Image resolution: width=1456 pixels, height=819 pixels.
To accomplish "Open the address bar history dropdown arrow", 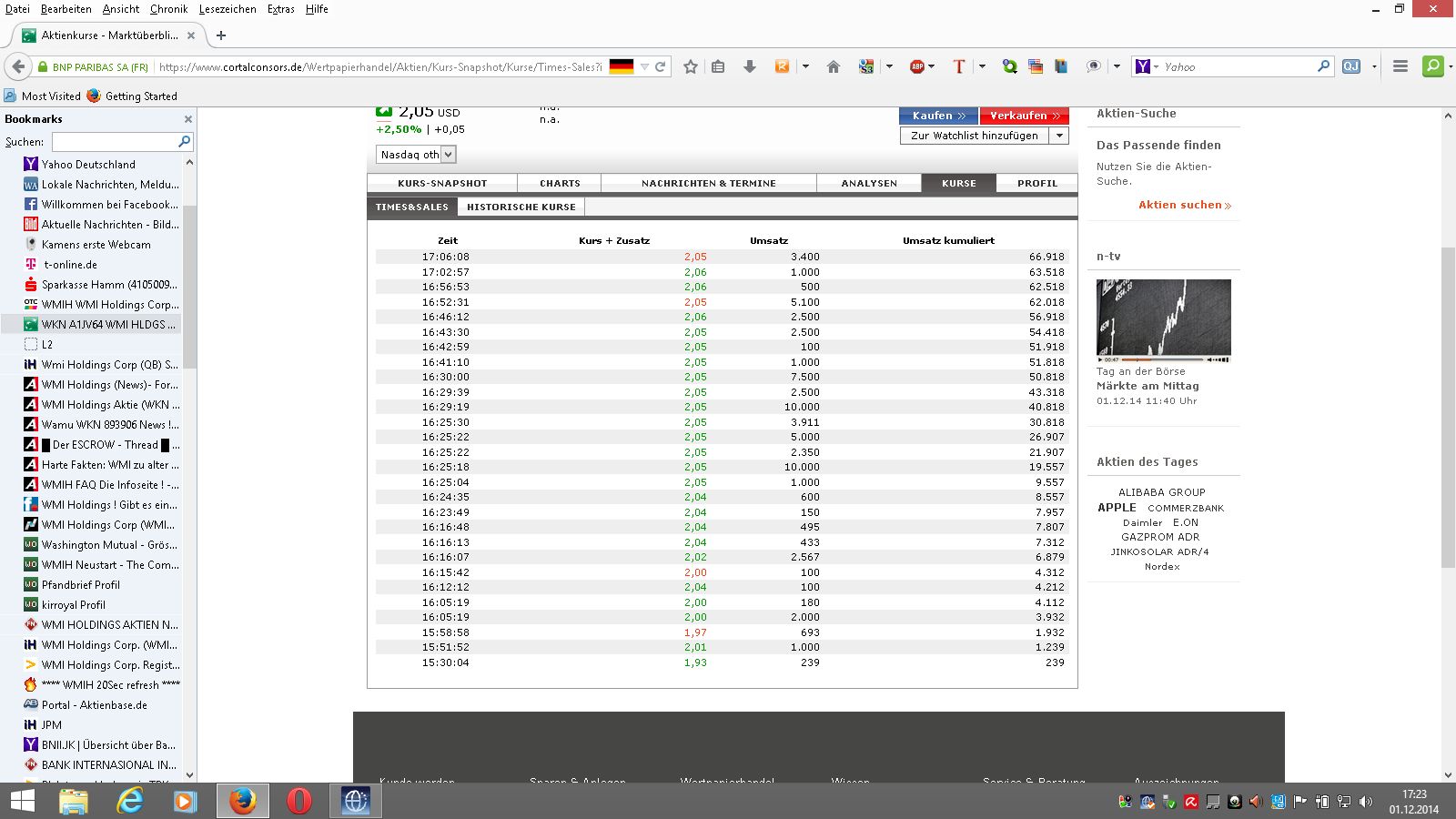I will coord(644,66).
